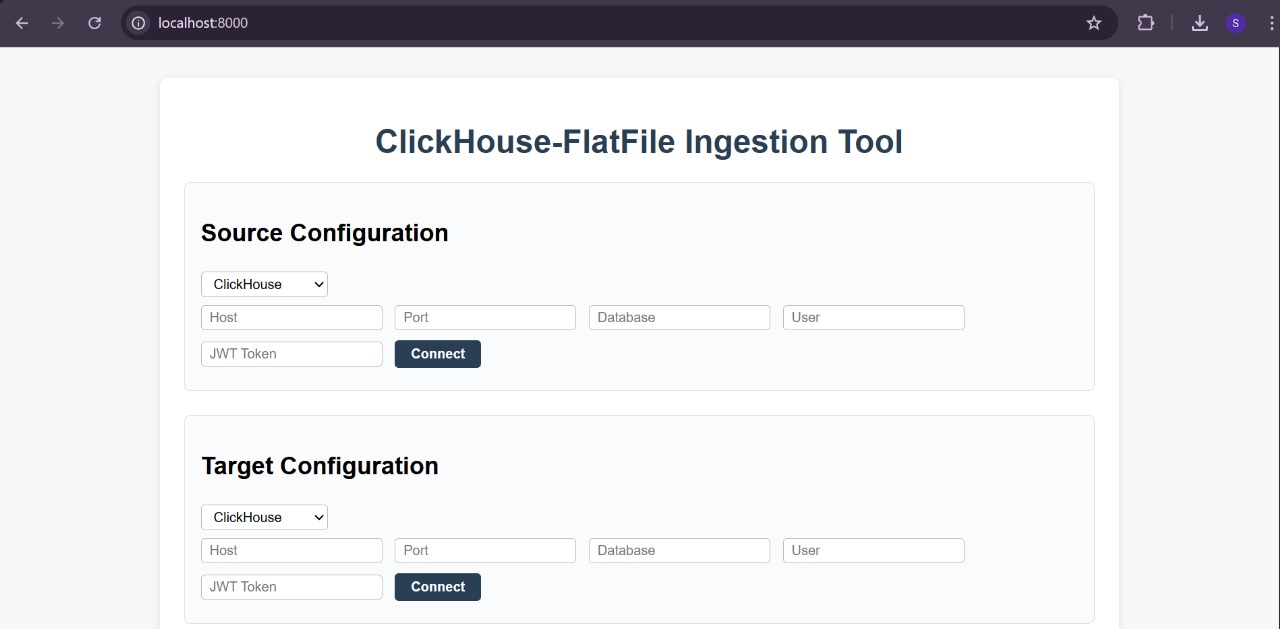The width and height of the screenshot is (1280, 629).
Task: Reload the page with refresh icon
Action: click(94, 23)
